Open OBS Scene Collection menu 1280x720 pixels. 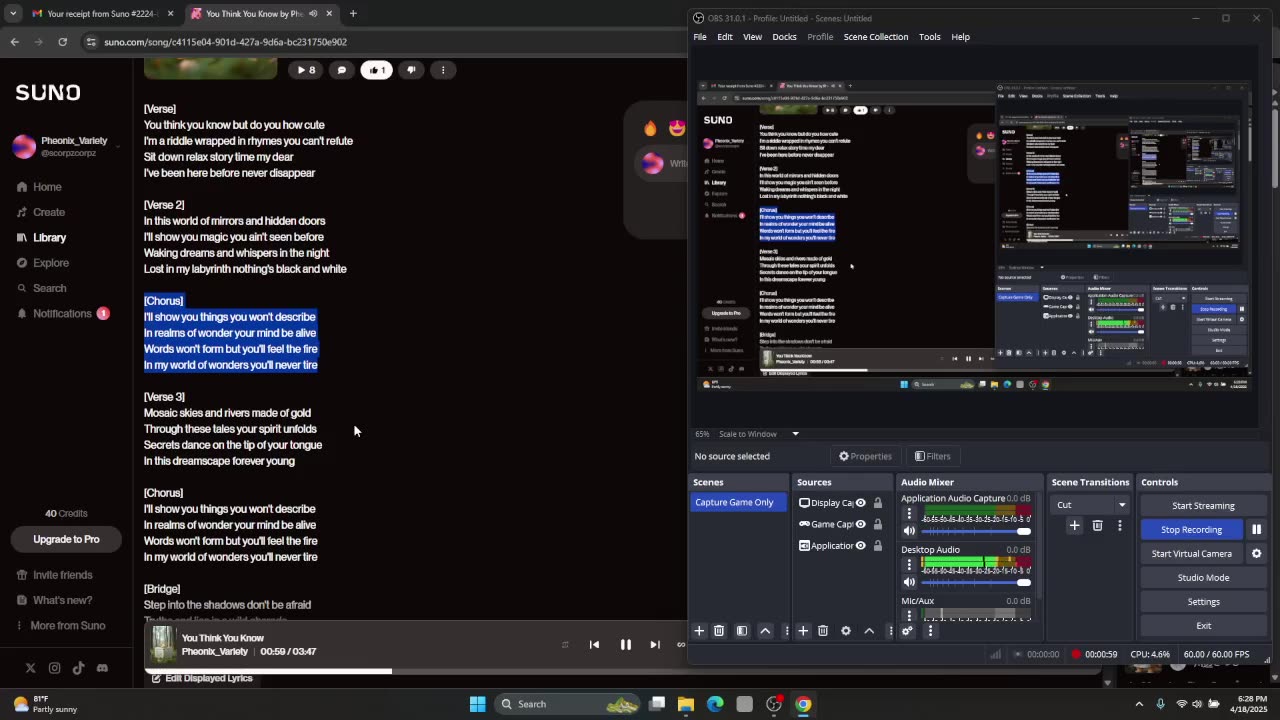coord(876,37)
